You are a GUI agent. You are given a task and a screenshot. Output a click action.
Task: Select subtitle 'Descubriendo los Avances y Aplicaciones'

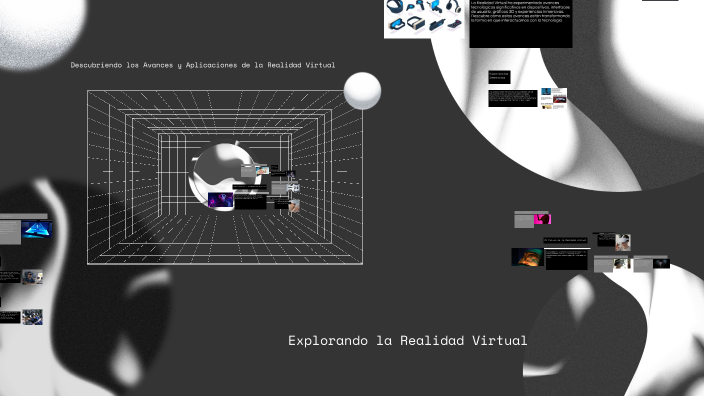pos(155,65)
